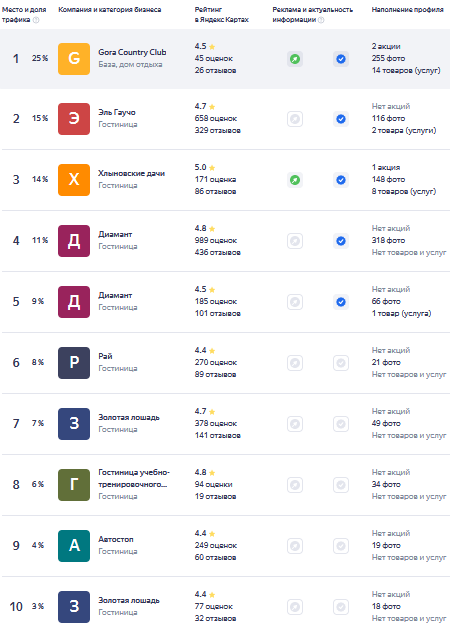Click the grey verification checkmark in Рай row
This screenshot has height=634, width=450.
point(341,363)
